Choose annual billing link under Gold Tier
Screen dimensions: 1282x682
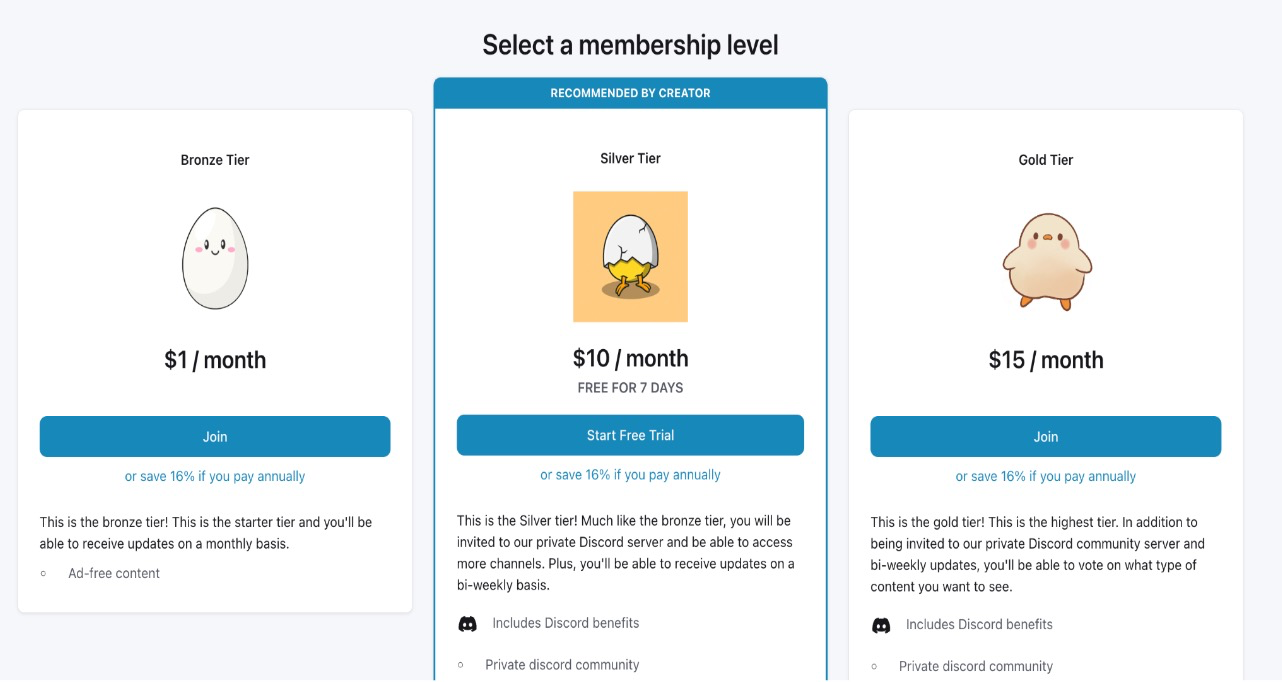tap(1045, 477)
